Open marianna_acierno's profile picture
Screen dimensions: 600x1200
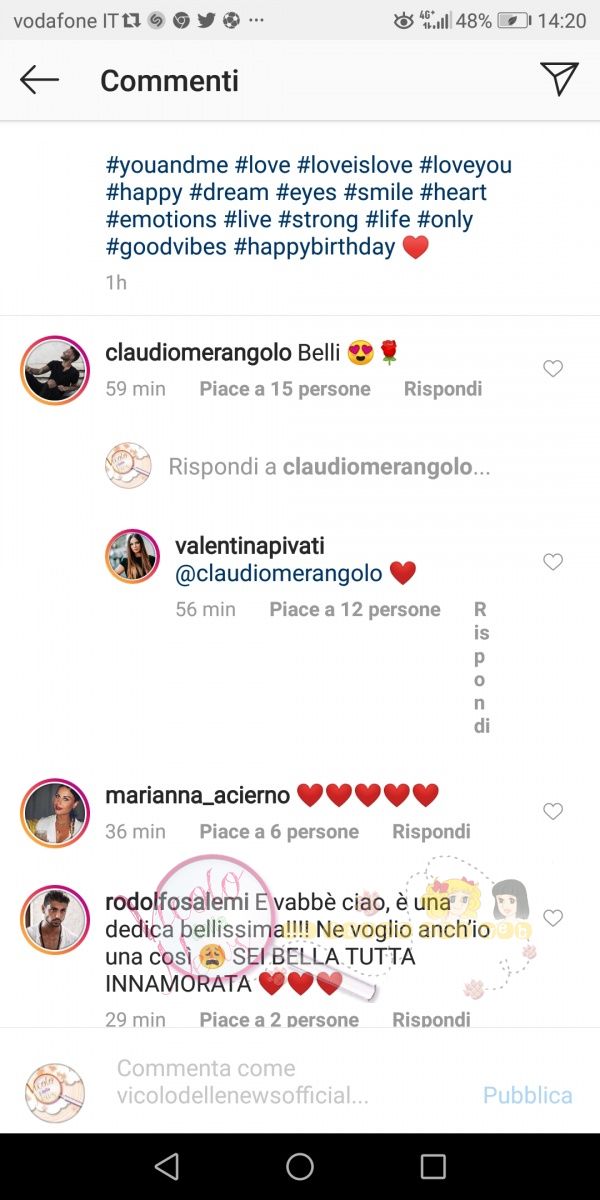click(x=56, y=812)
